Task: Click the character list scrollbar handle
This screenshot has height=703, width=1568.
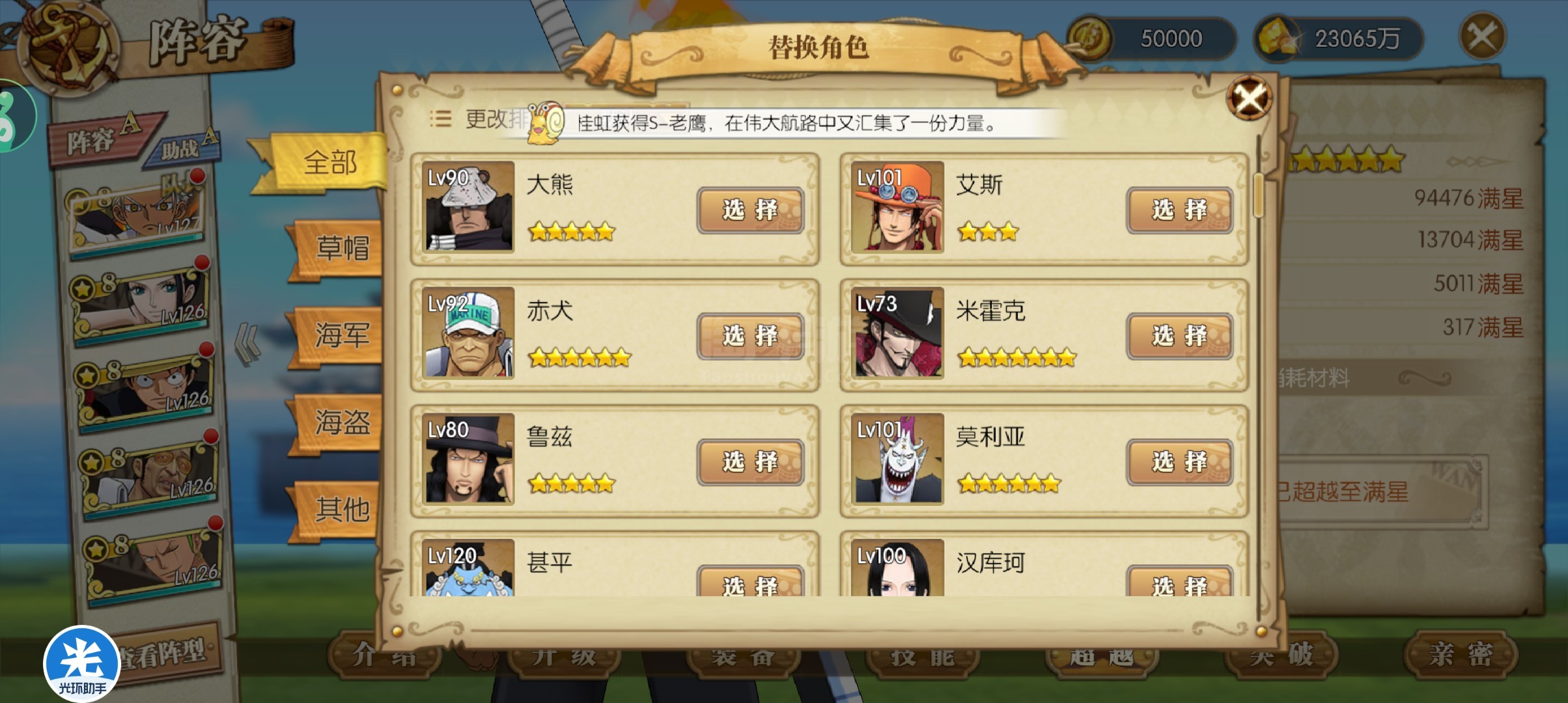Action: coord(1258,195)
